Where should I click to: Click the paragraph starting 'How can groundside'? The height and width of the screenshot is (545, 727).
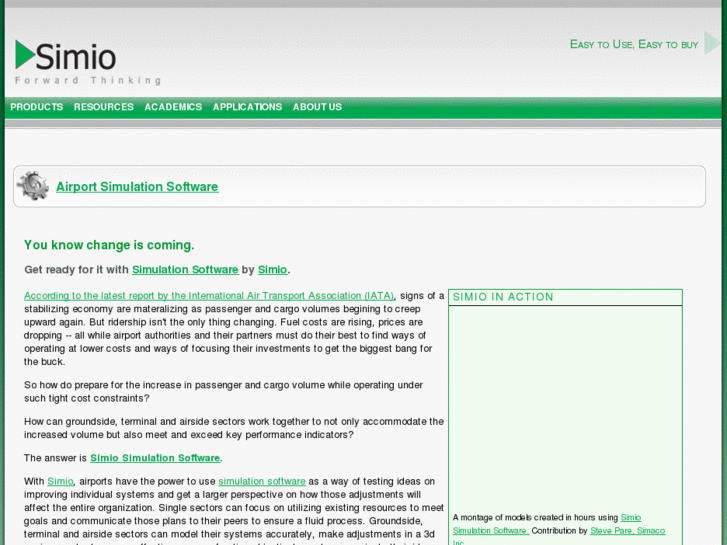pyautogui.click(x=234, y=428)
